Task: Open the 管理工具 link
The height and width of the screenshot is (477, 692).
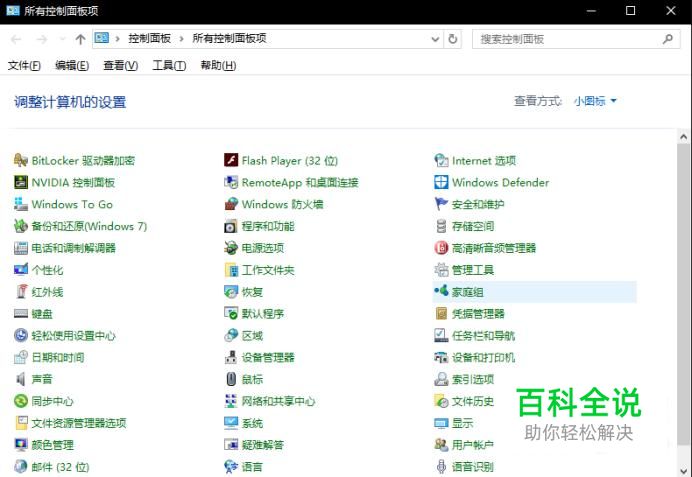Action: 473,270
